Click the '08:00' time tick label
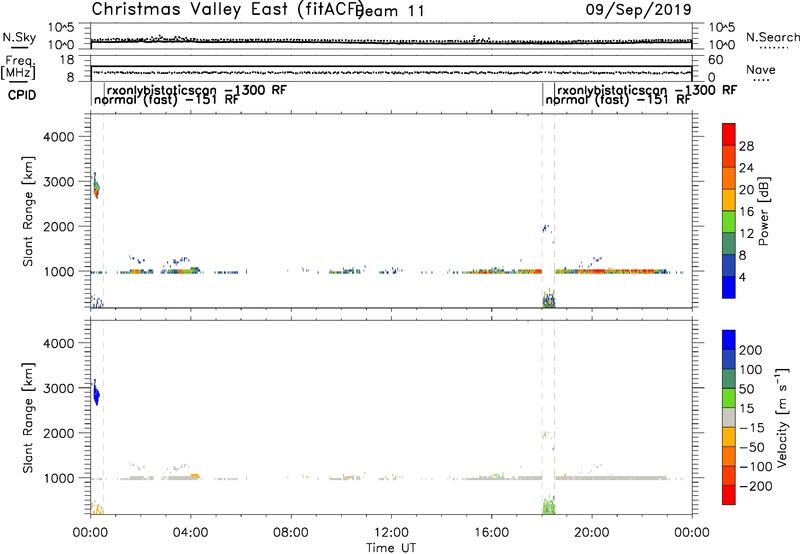 (290, 533)
